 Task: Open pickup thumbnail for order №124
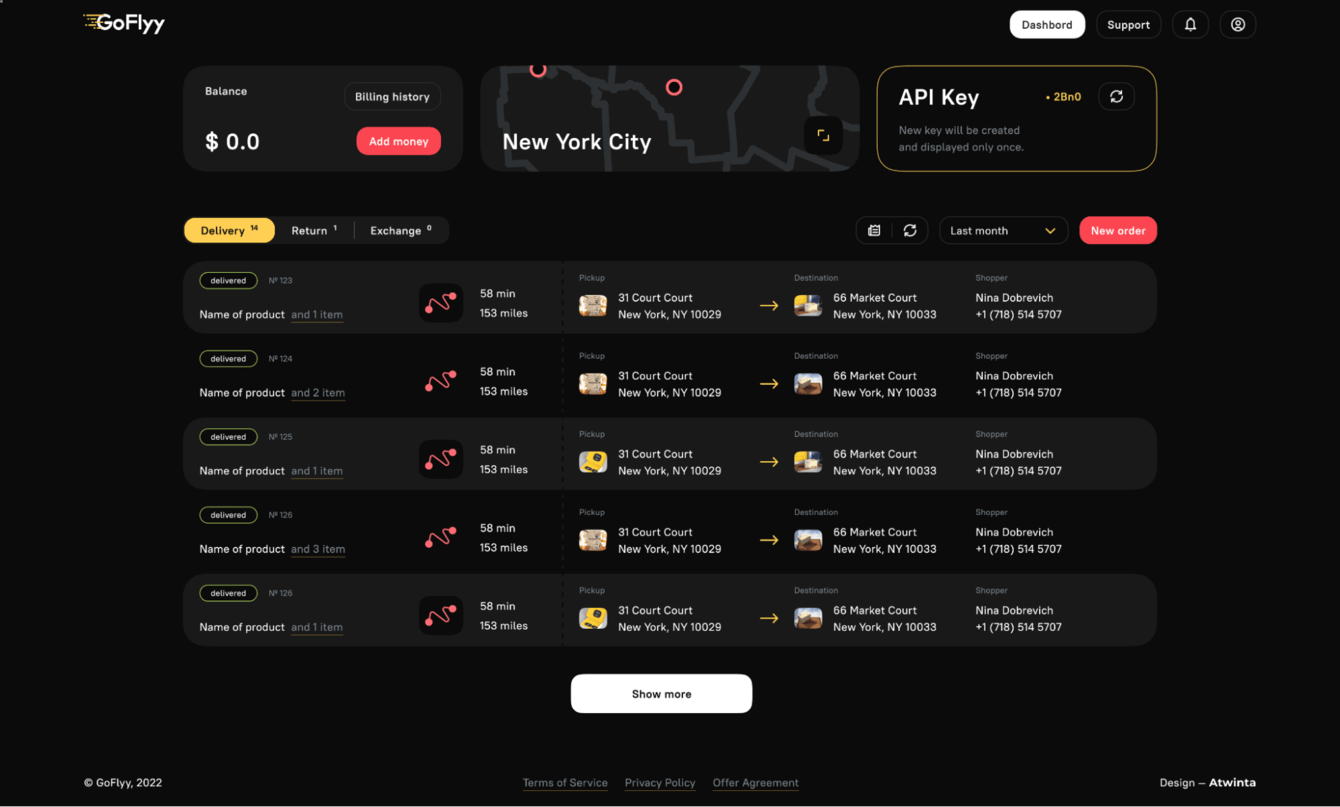[593, 383]
